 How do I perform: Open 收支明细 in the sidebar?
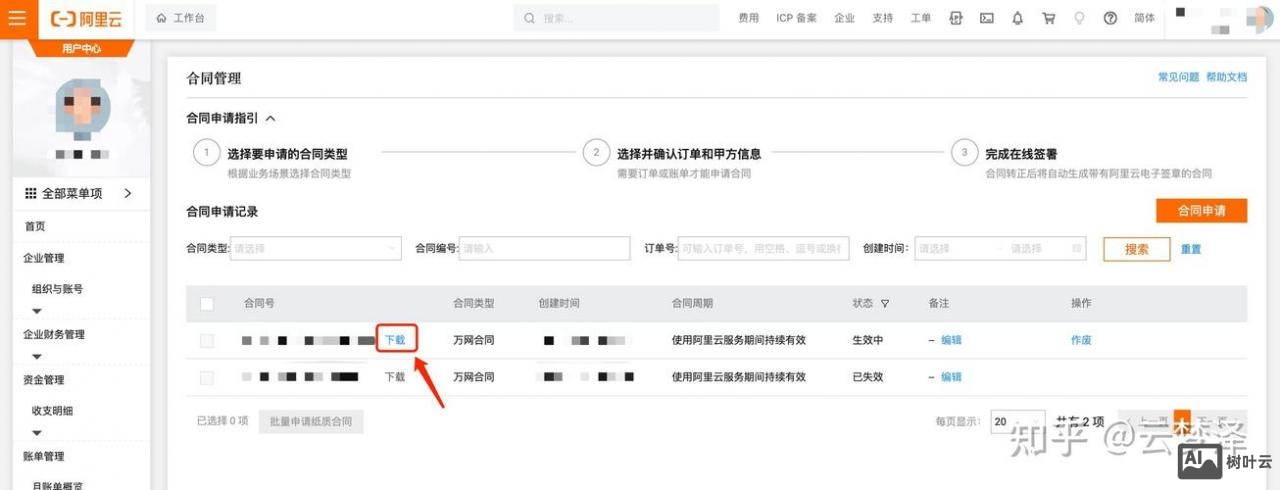coord(53,411)
